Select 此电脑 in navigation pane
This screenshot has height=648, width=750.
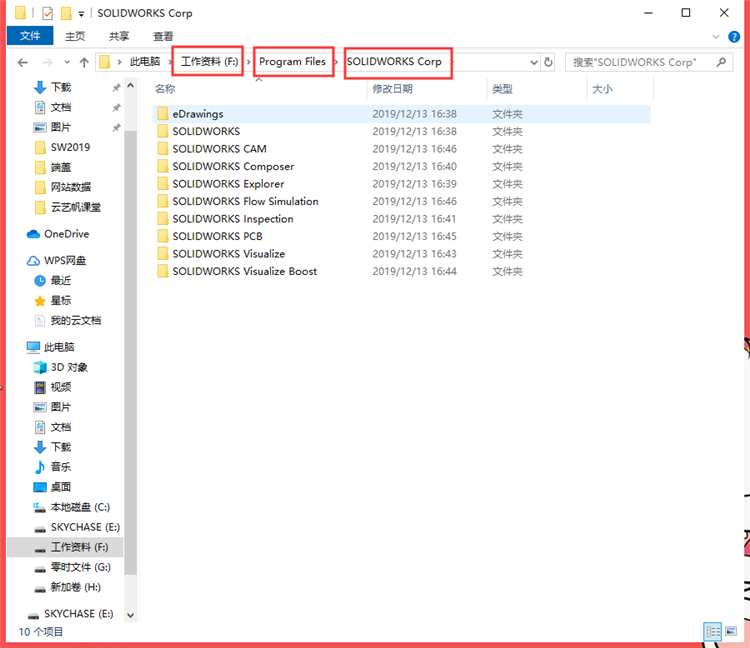pos(51,347)
